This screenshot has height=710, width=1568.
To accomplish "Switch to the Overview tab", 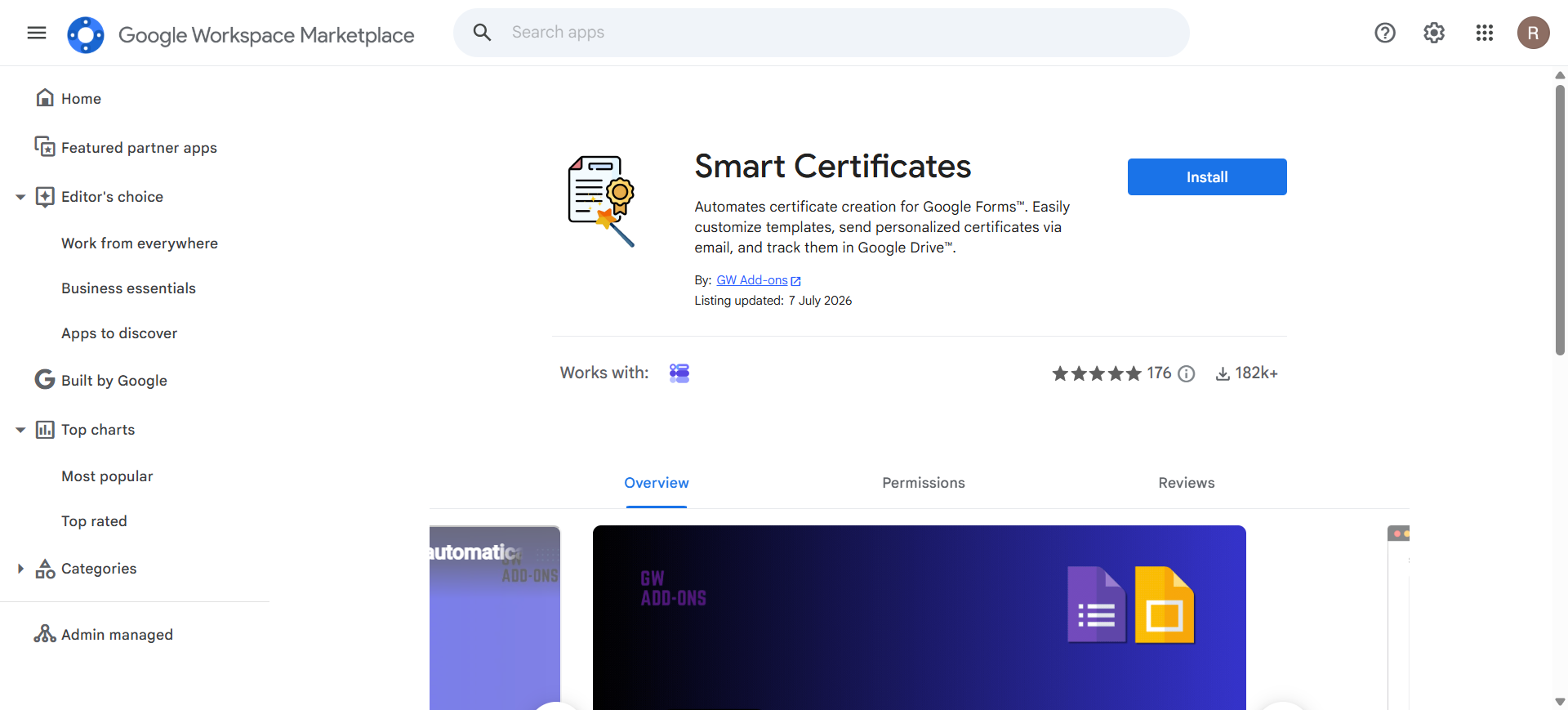I will 657,483.
